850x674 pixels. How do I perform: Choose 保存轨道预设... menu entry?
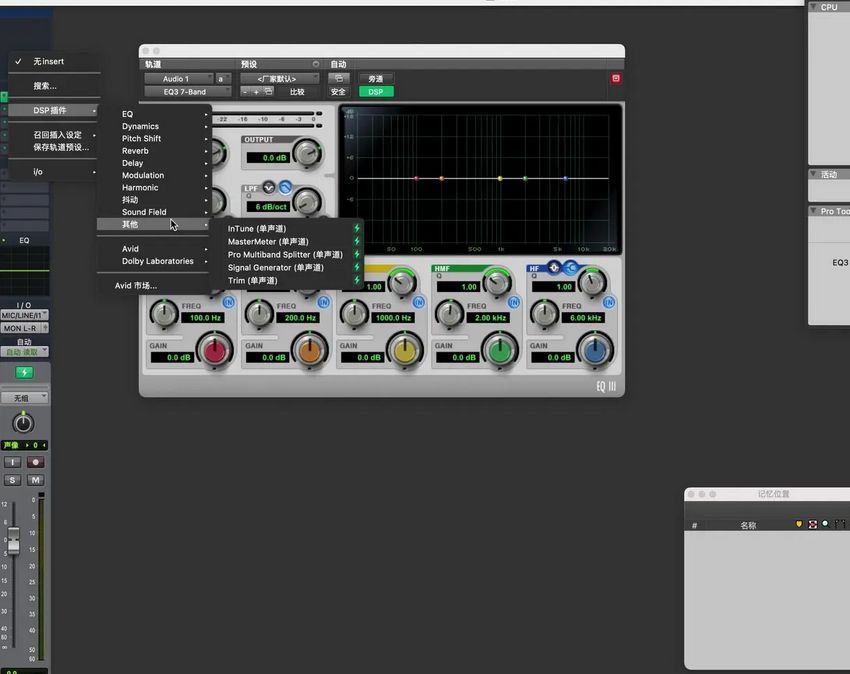coord(54,147)
